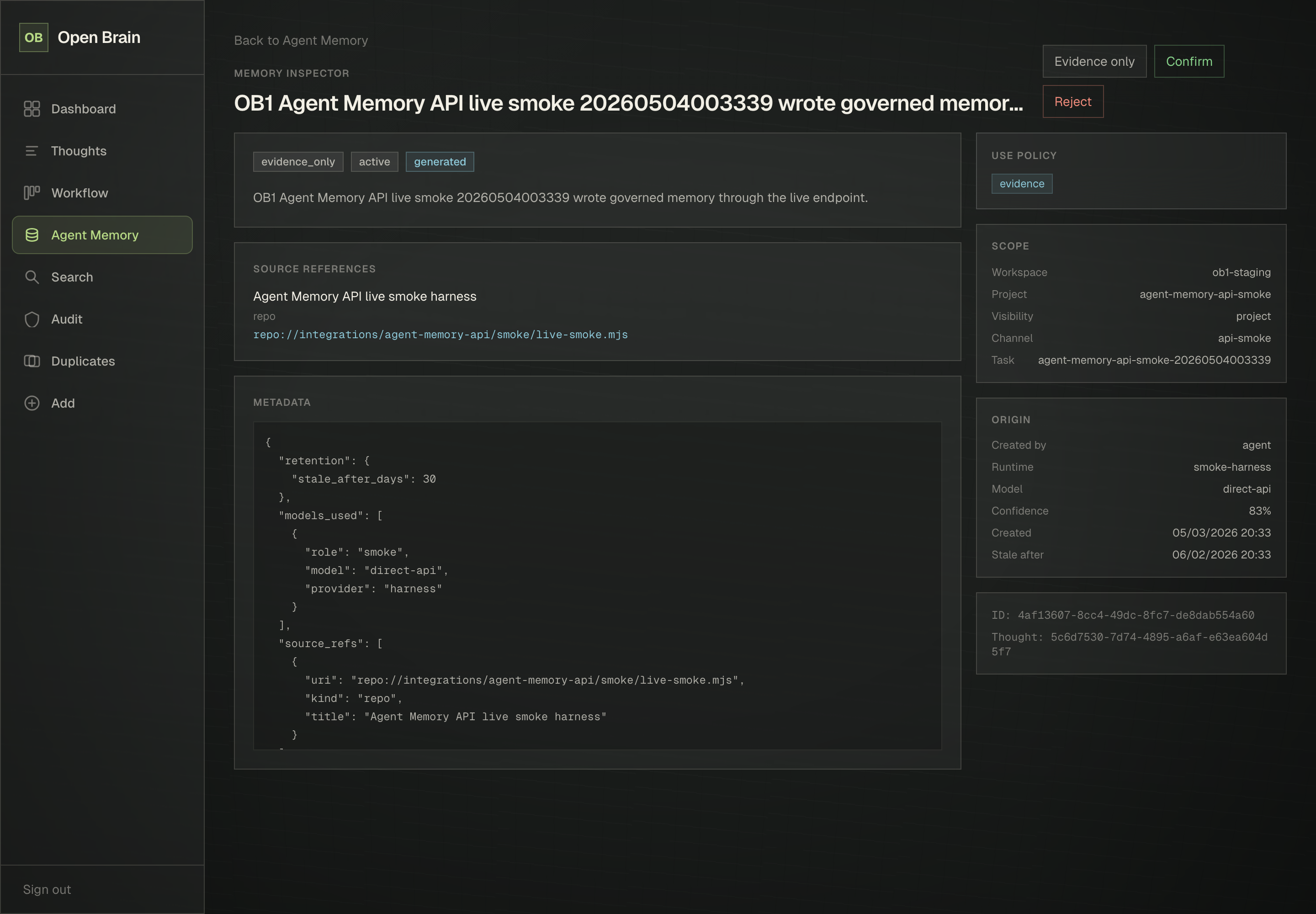The image size is (1316, 914).
Task: Click Back to Agent Memory link
Action: [x=301, y=41]
